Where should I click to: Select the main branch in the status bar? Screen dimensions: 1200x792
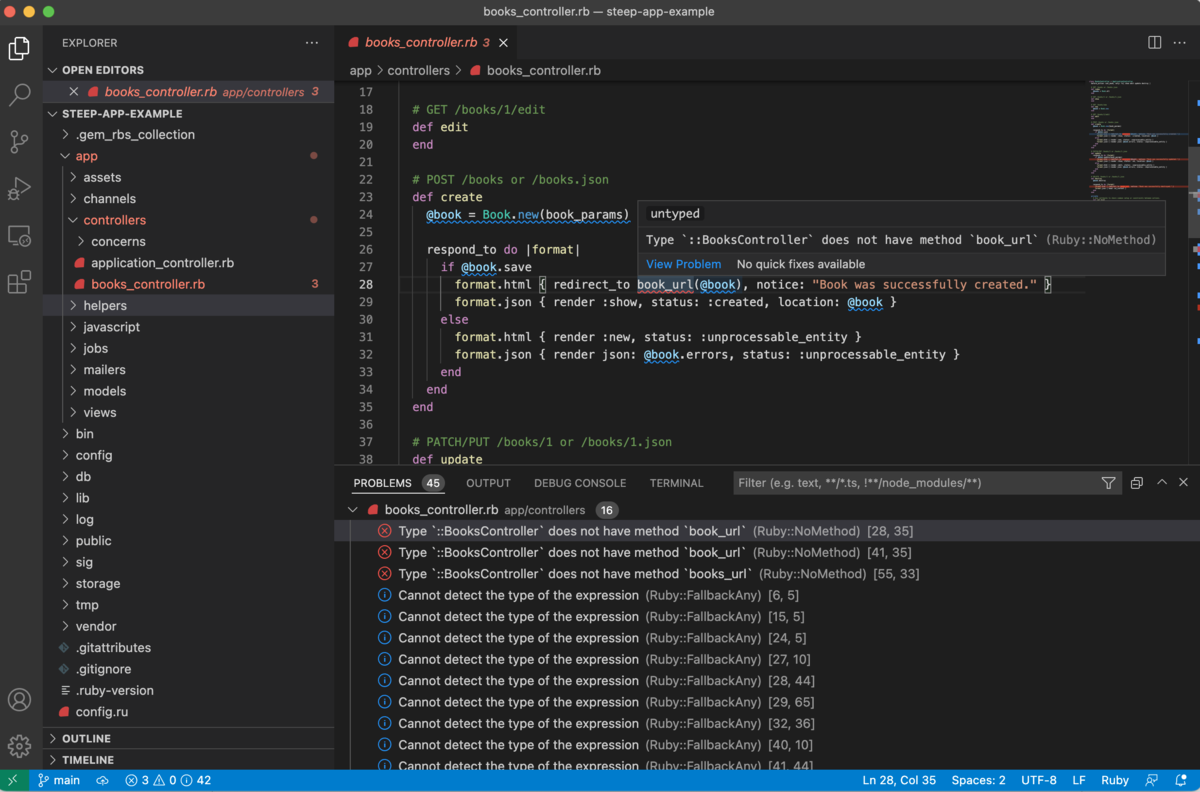coord(59,780)
